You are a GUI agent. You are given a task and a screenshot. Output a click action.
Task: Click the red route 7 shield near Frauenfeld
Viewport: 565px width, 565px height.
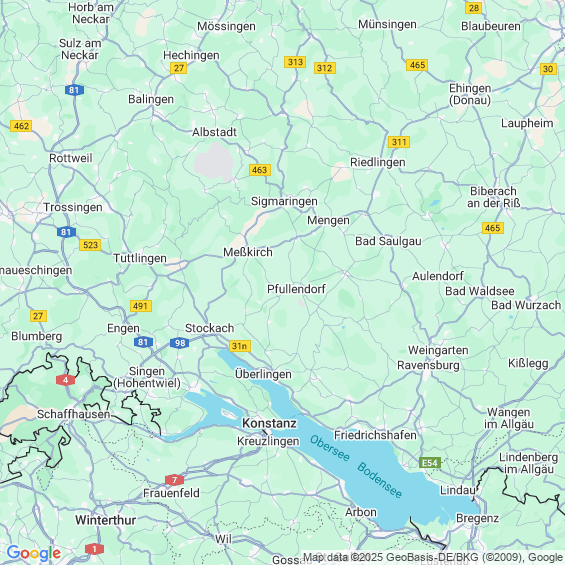174,480
